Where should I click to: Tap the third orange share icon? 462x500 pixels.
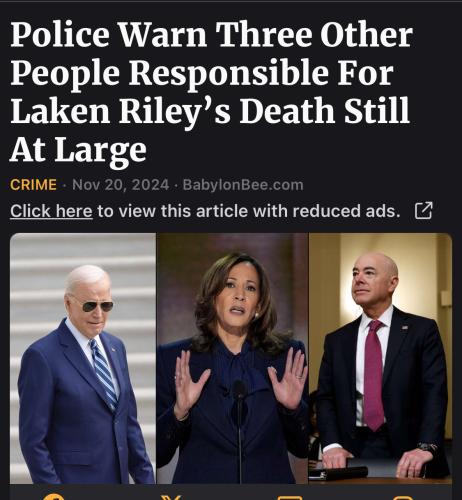coord(290,498)
